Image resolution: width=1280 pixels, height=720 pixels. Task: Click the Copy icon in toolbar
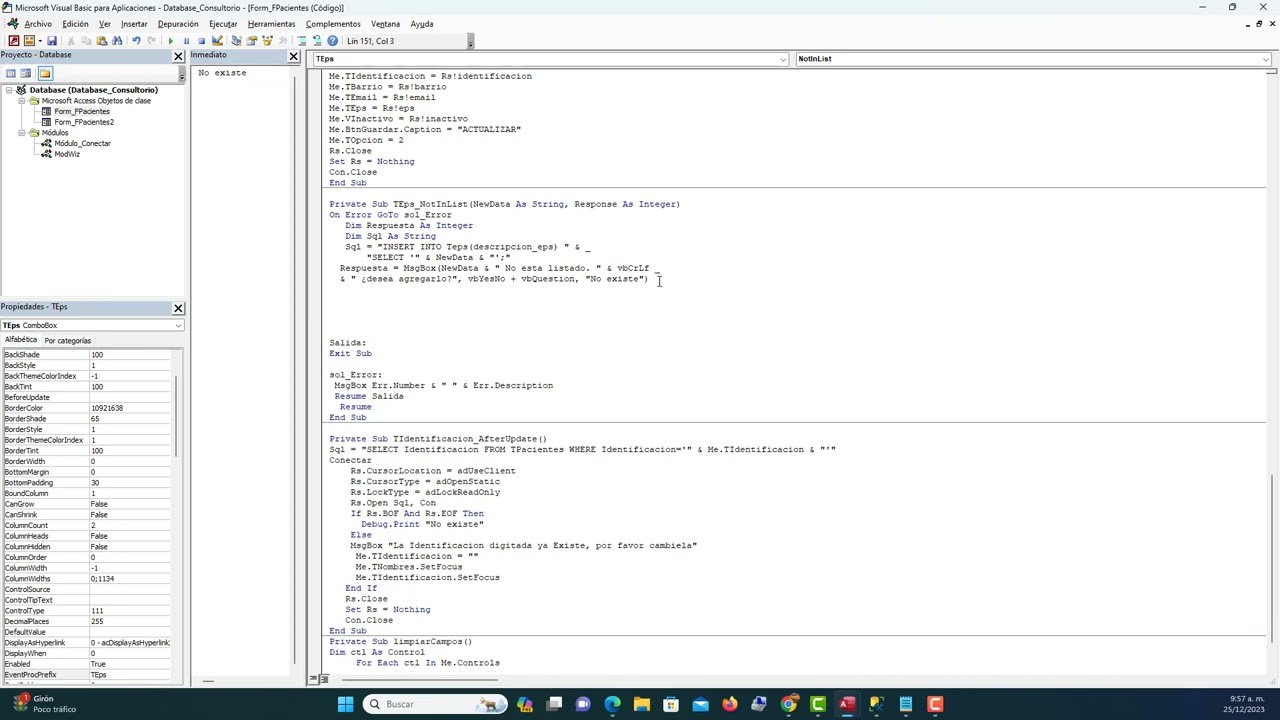[86, 41]
